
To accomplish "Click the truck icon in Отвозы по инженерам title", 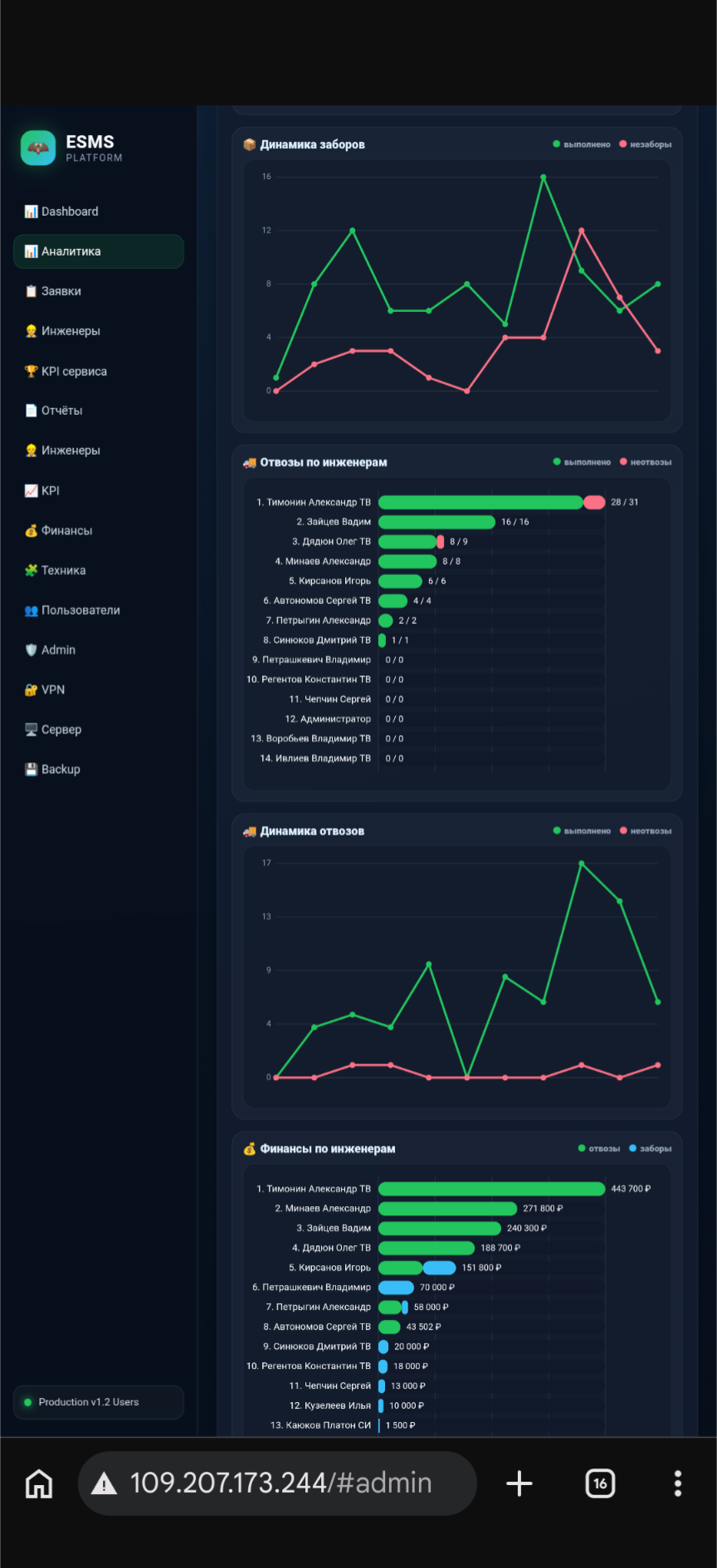I will point(249,462).
